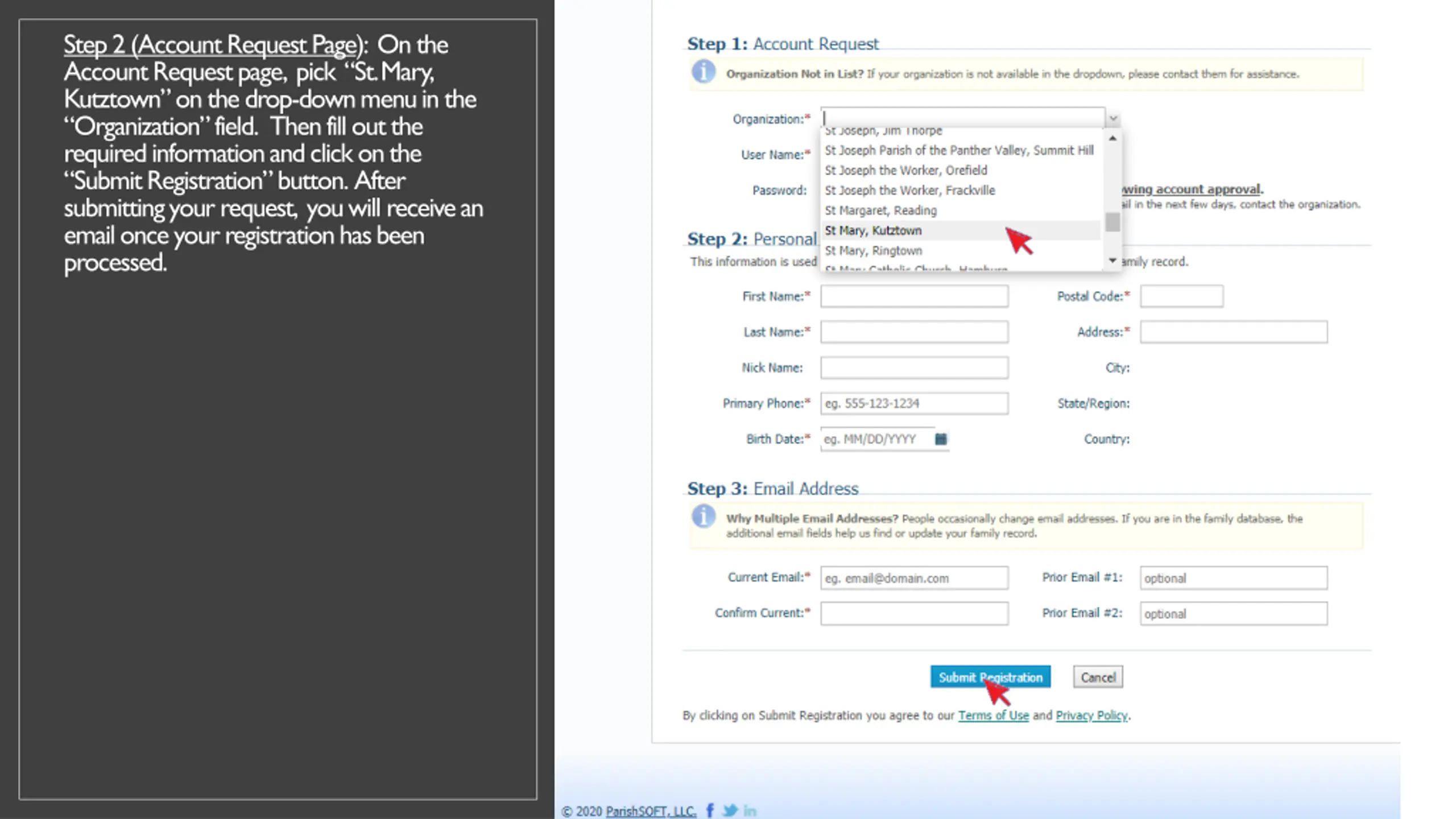Click the Prior Email #2 field
The height and width of the screenshot is (819, 1456).
point(1234,614)
